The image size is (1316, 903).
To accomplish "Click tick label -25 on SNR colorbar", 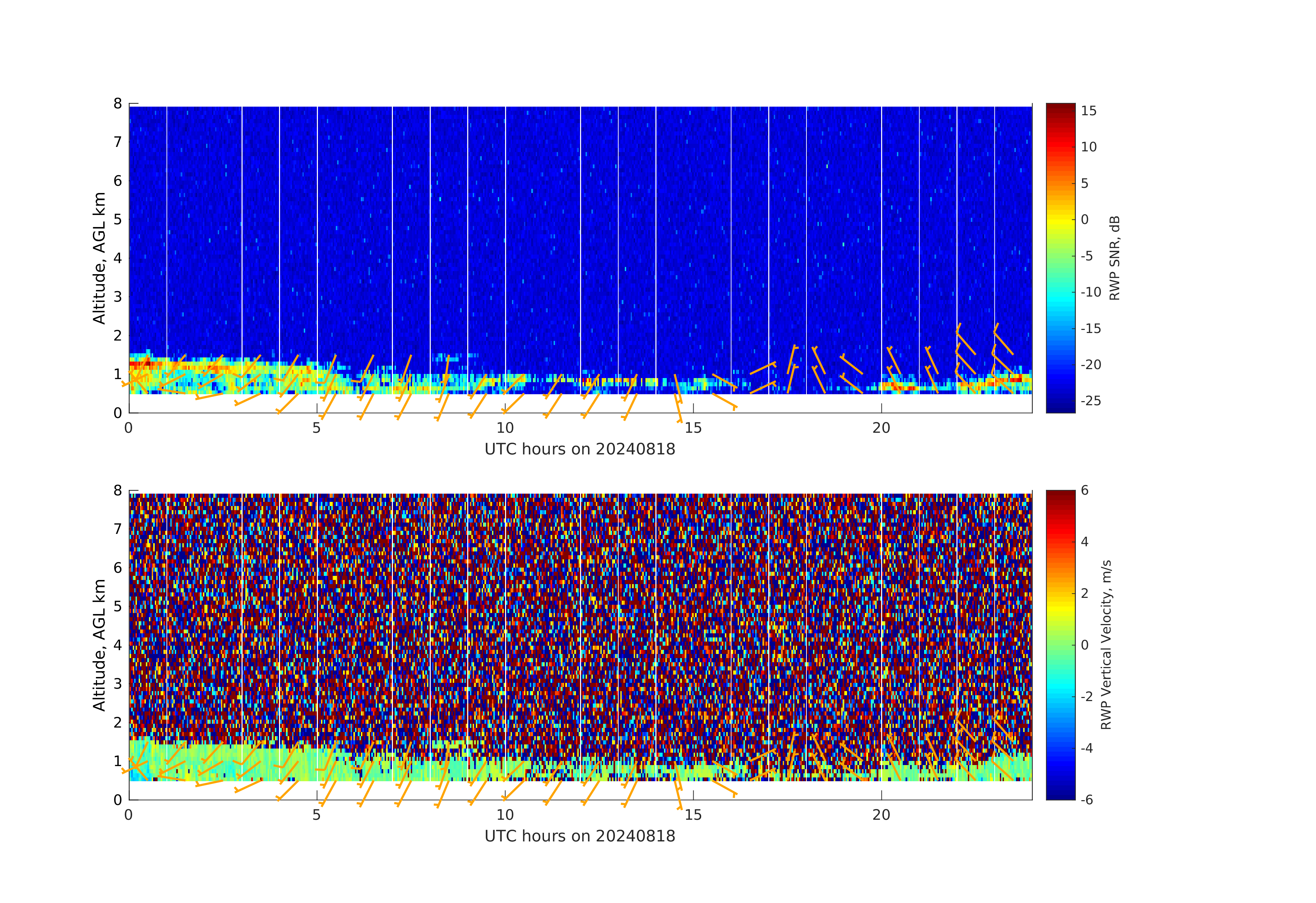I will (1091, 401).
